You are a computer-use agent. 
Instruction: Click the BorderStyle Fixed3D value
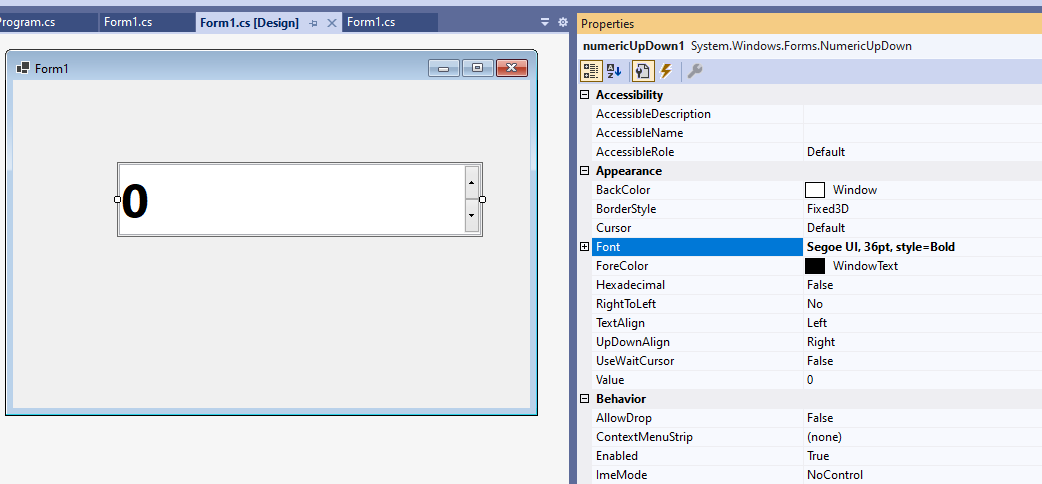(828, 209)
